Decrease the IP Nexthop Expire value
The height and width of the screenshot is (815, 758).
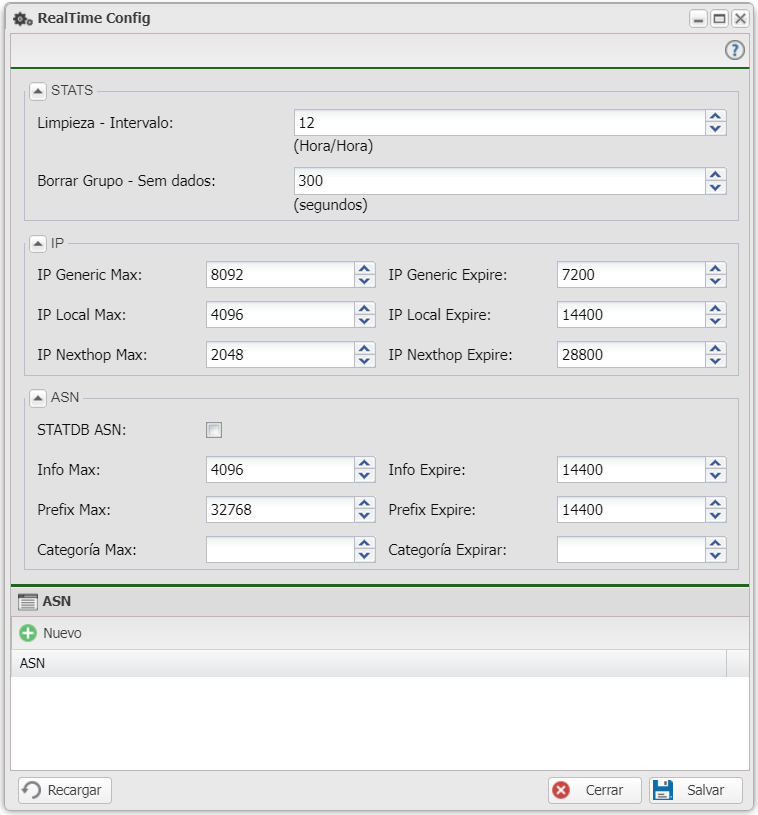(x=715, y=361)
